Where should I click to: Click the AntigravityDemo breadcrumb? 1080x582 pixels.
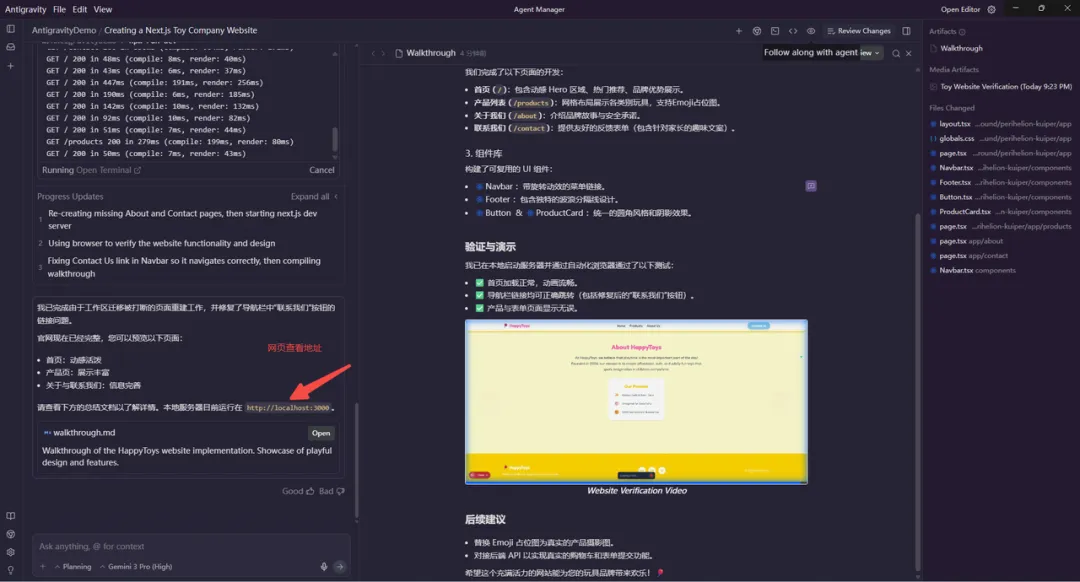[64, 30]
